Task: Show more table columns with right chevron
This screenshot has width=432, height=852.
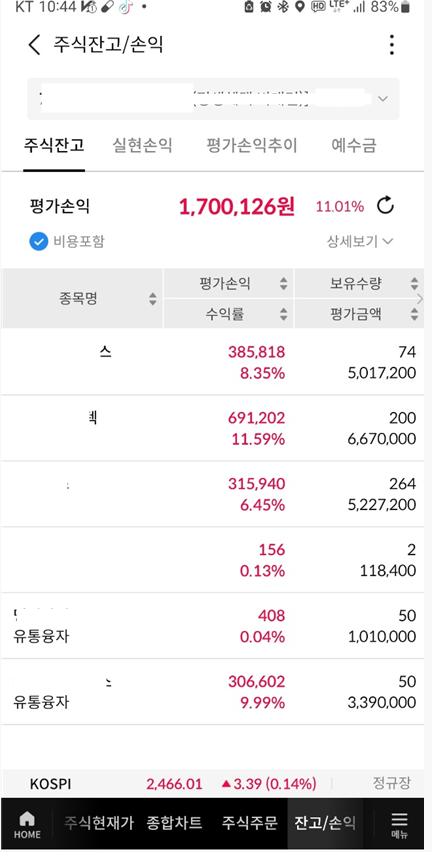Action: 420,298
